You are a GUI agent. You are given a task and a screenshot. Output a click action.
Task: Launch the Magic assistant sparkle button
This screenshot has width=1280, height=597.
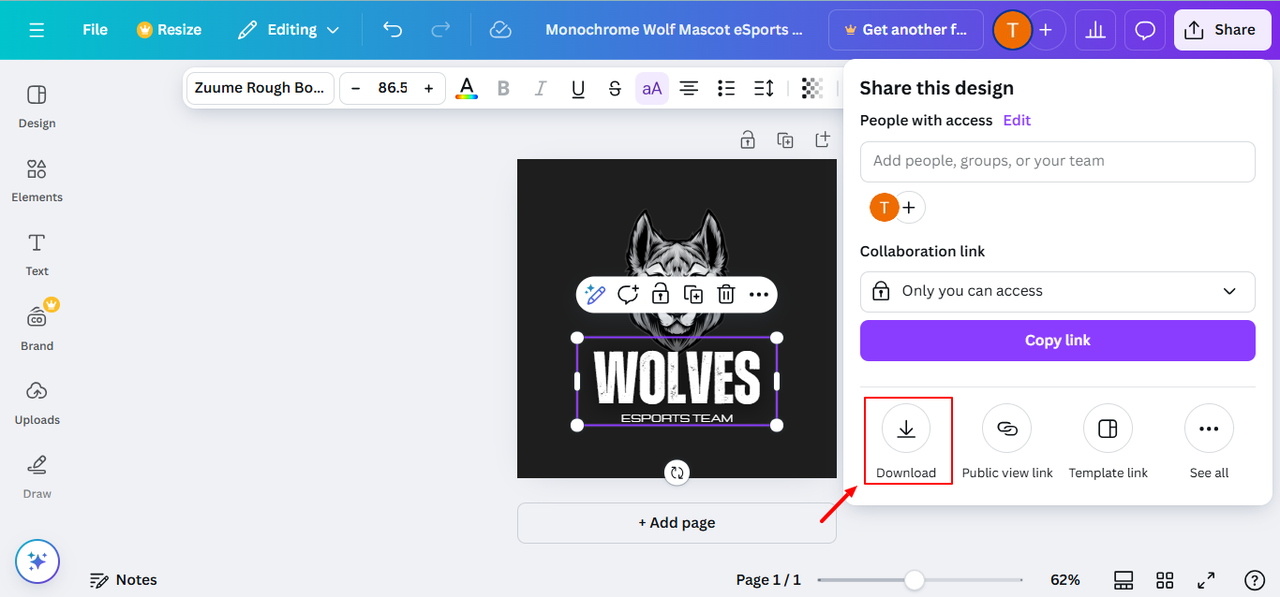pos(37,561)
